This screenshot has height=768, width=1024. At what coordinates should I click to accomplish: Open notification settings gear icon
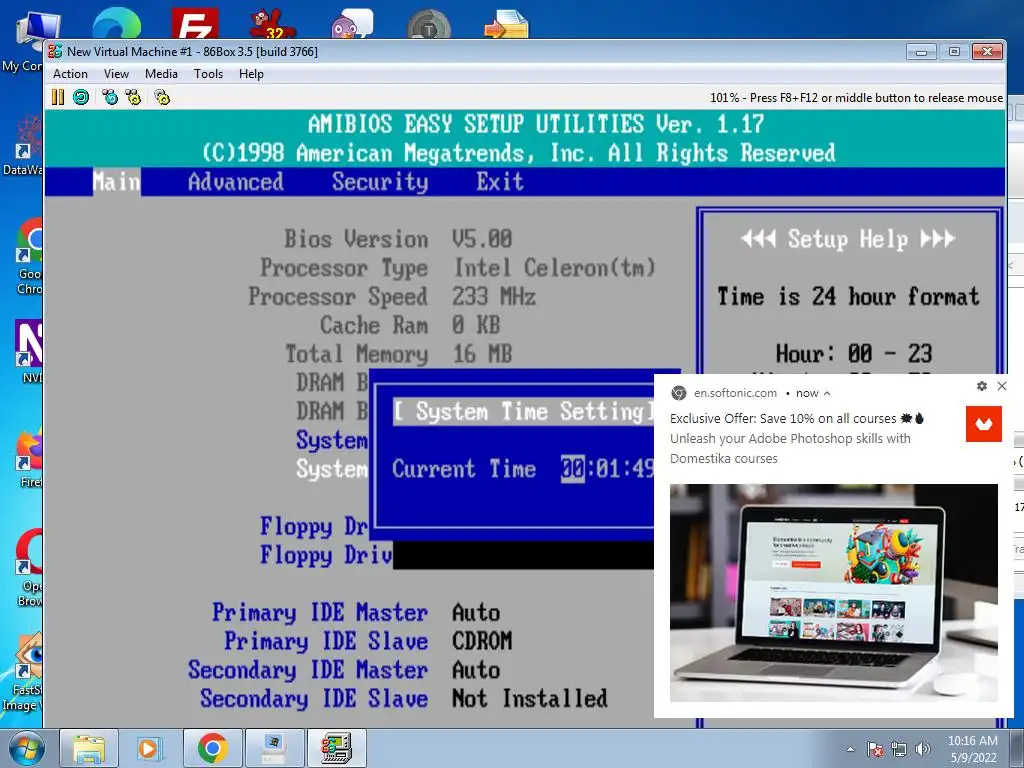coord(982,386)
